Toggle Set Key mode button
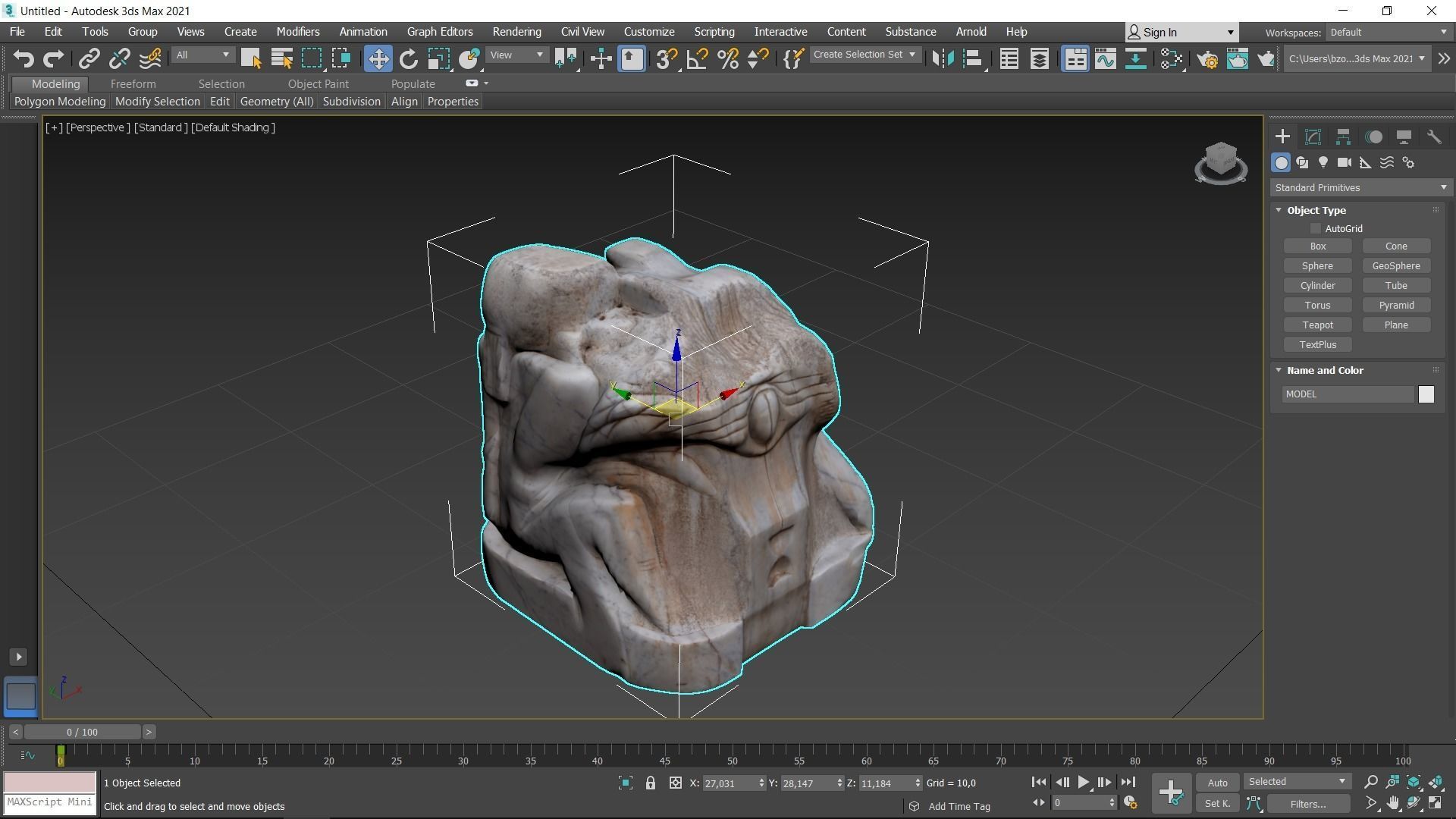This screenshot has width=1456, height=819. (x=1217, y=803)
